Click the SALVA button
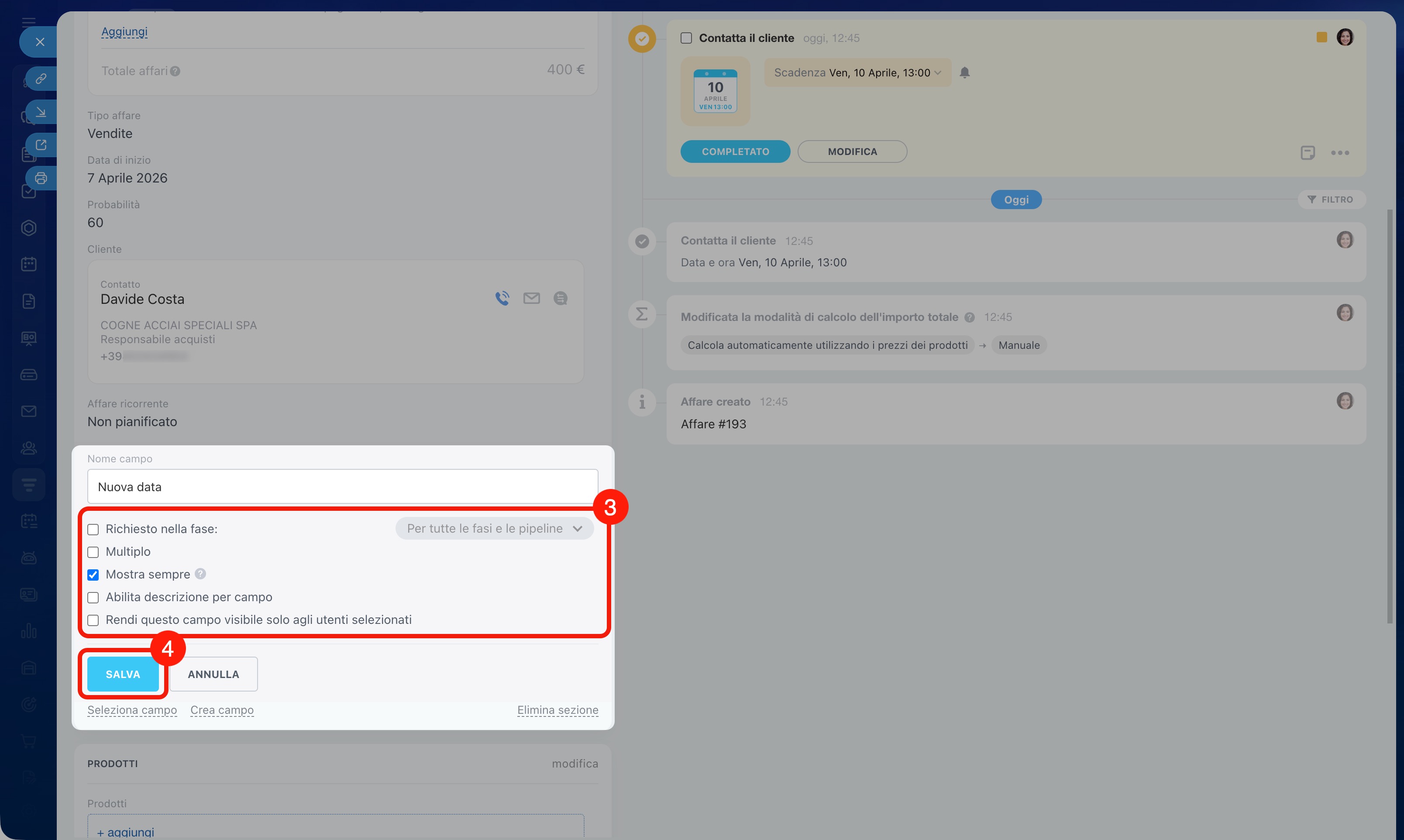Viewport: 1404px width, 840px height. coord(123,674)
